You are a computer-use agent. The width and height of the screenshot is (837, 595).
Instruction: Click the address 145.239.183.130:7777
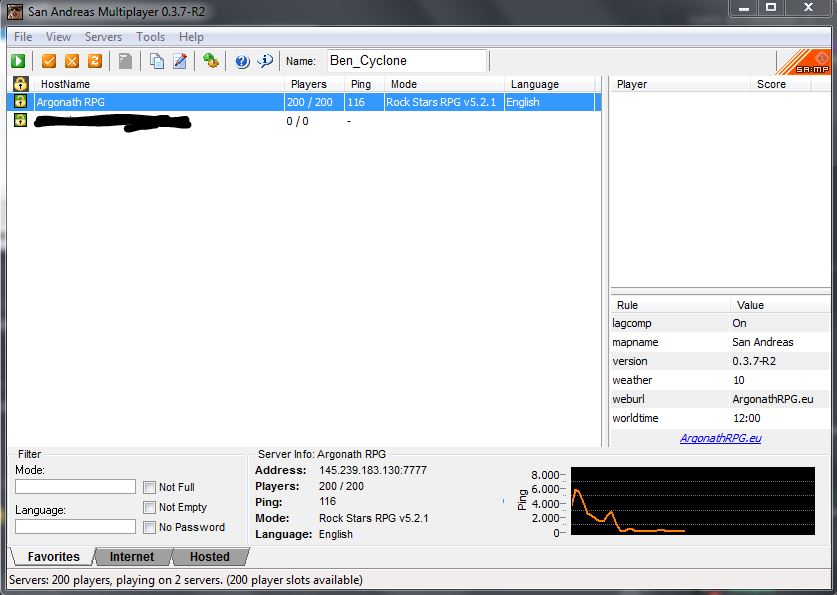click(373, 470)
